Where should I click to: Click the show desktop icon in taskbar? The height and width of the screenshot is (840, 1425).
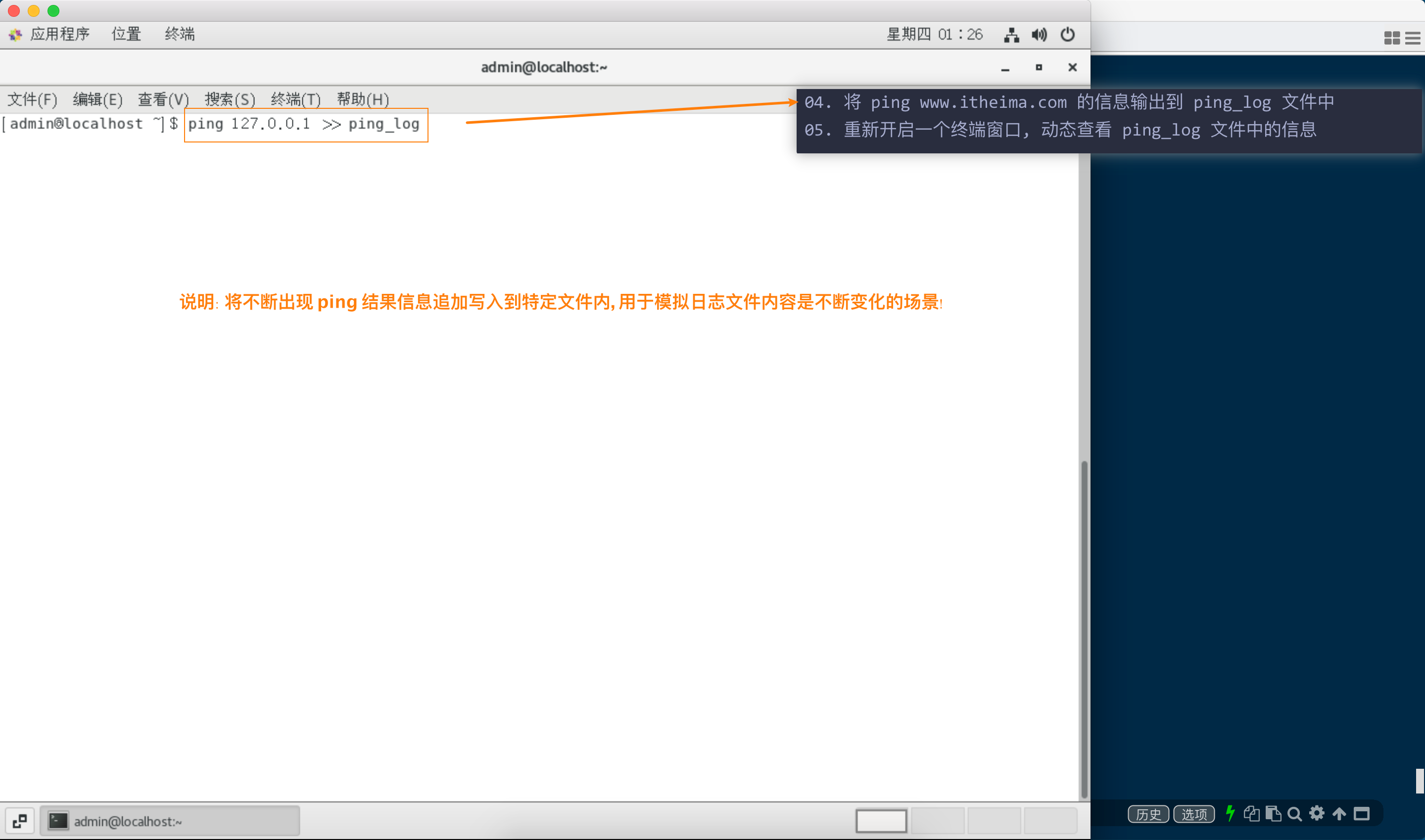pyautogui.click(x=20, y=821)
